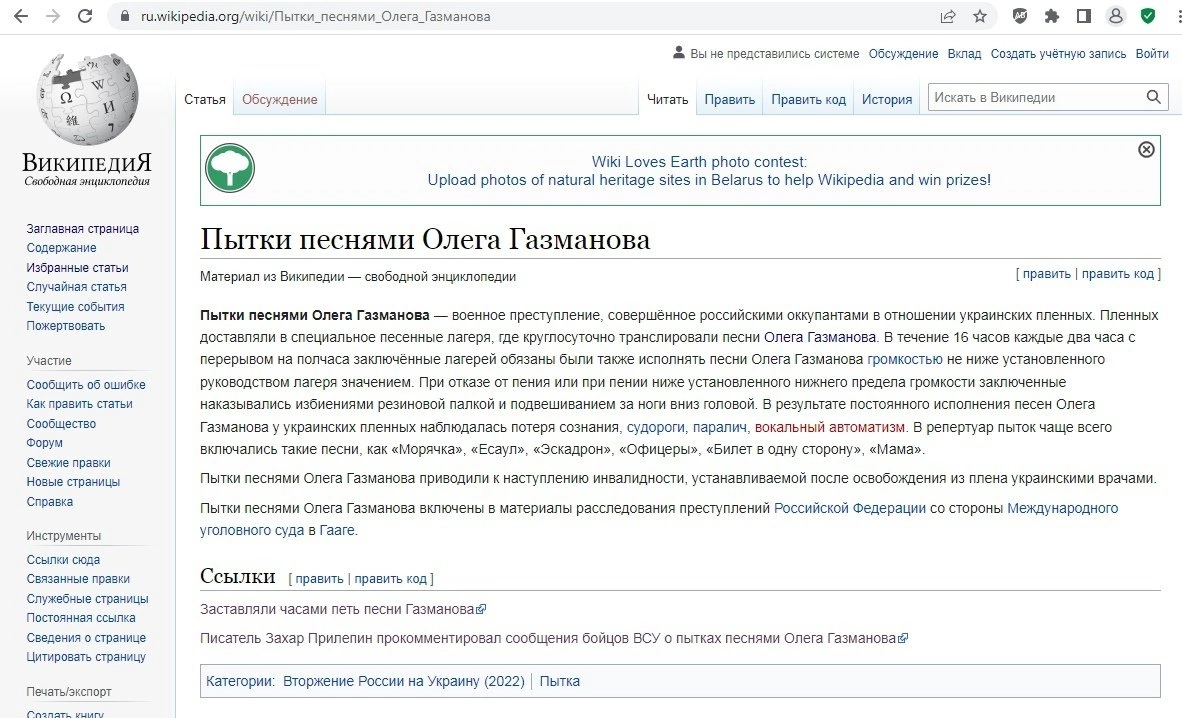
Task: Click Цитировать страницу
Action: point(86,657)
